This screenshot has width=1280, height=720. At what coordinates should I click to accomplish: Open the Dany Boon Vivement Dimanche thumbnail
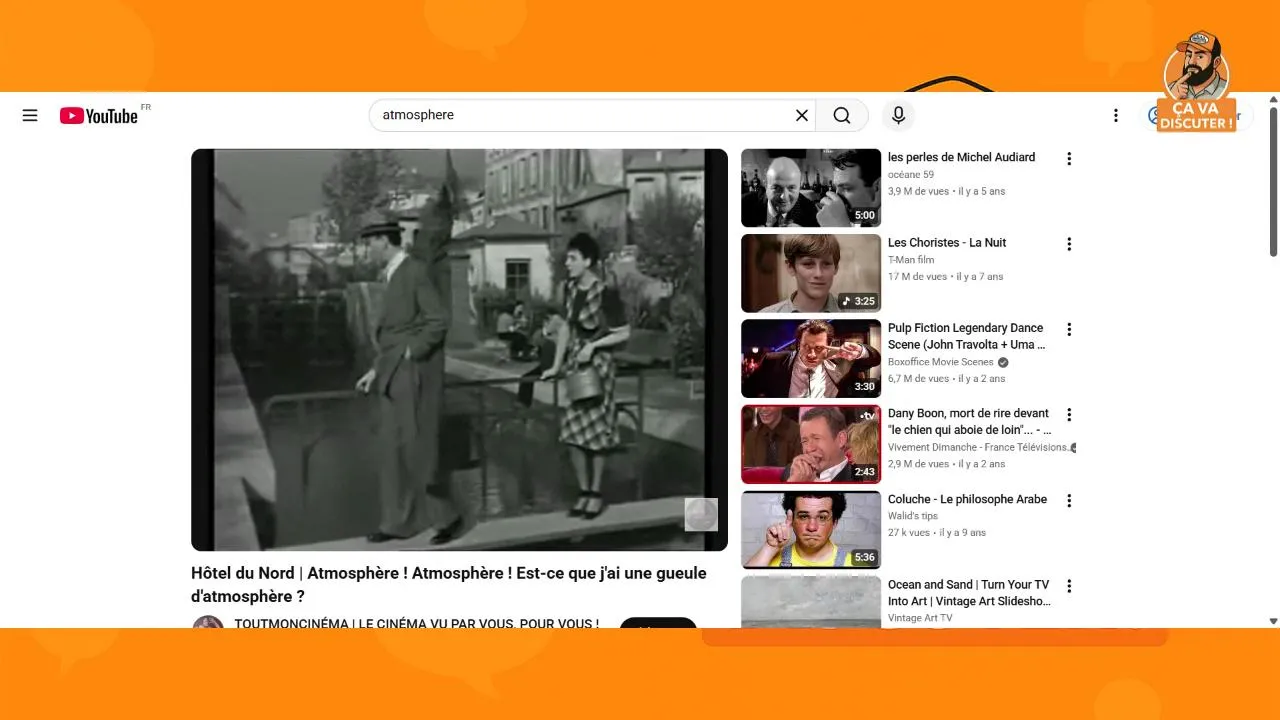point(811,444)
